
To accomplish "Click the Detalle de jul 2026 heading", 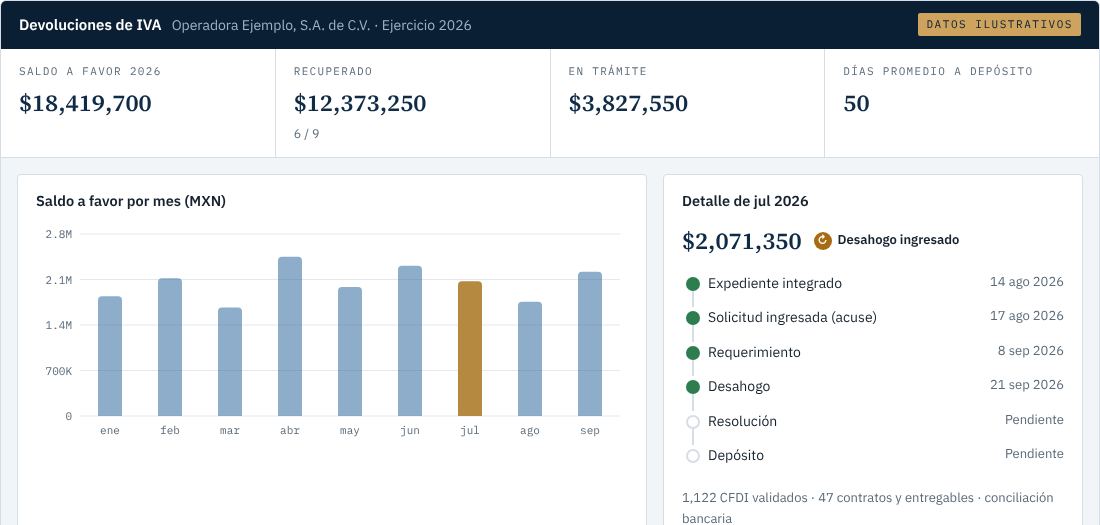I will (x=745, y=201).
